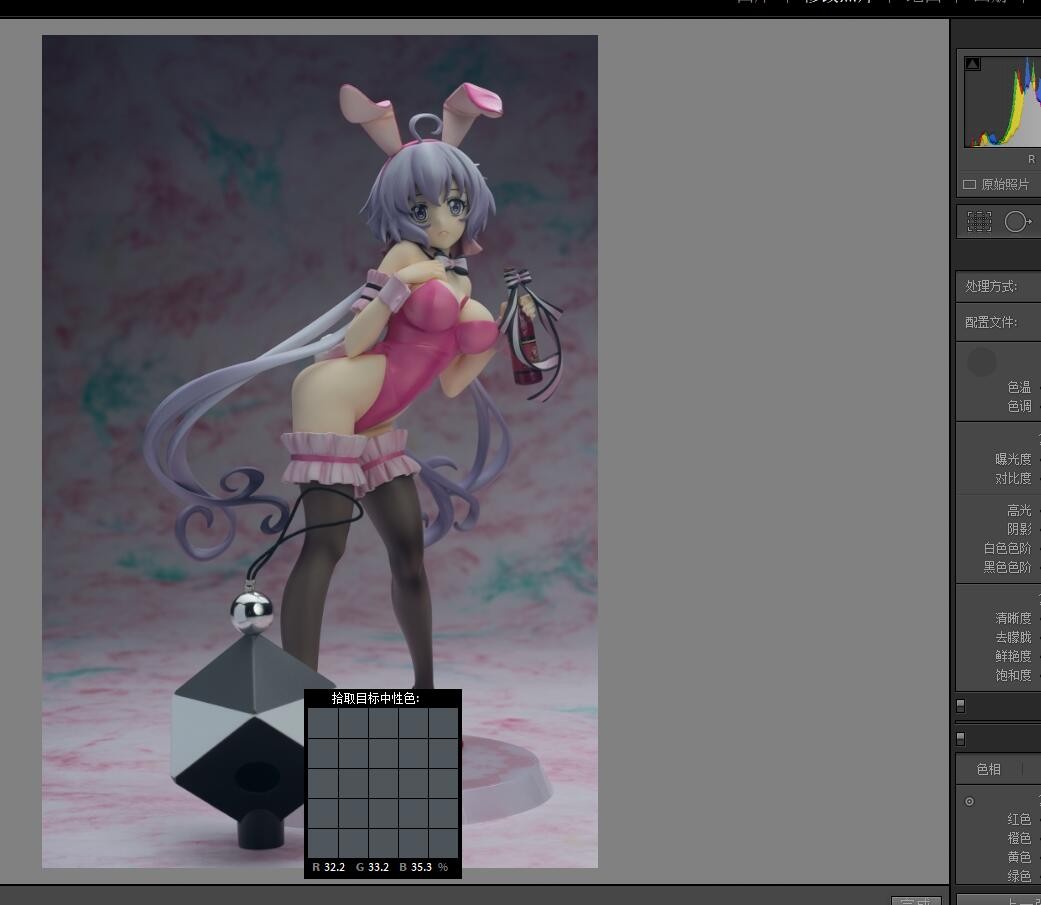Click the 完成 button

pos(916,900)
